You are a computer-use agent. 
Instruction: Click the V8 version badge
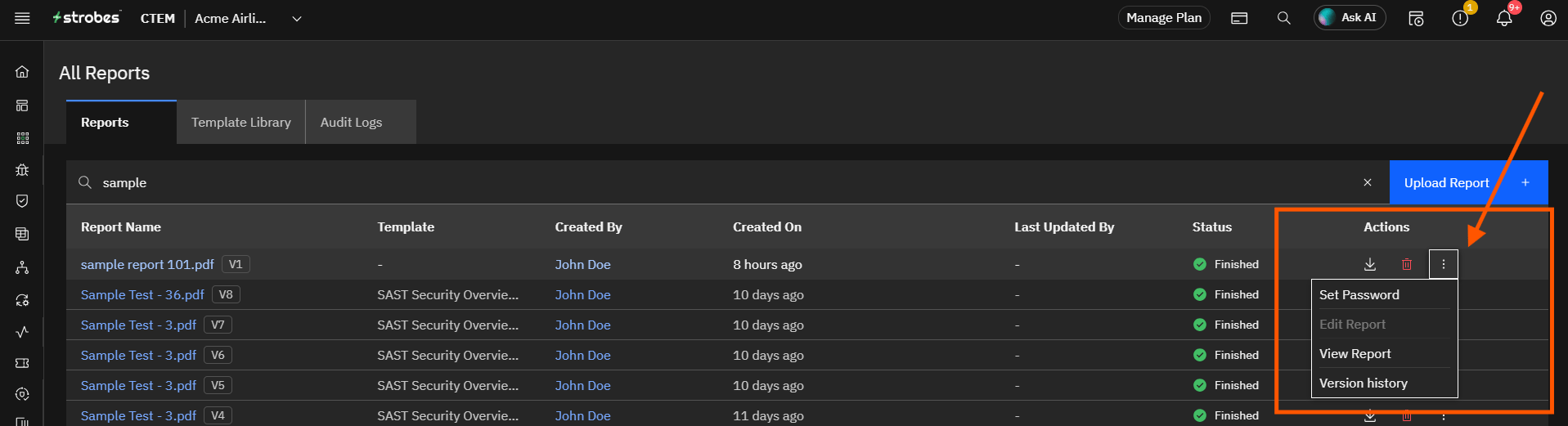pos(226,294)
